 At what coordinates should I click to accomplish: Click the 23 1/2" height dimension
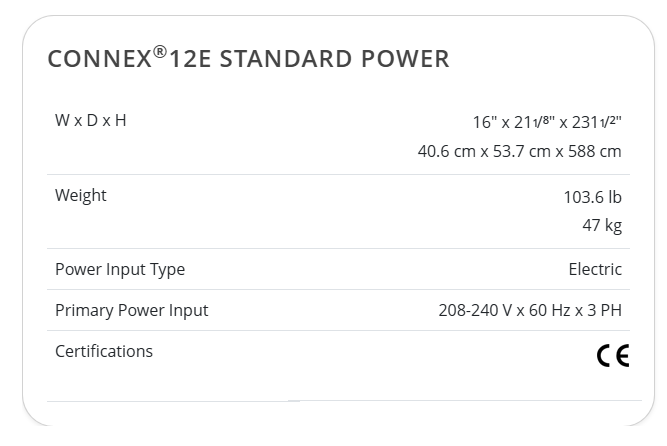click(596, 122)
